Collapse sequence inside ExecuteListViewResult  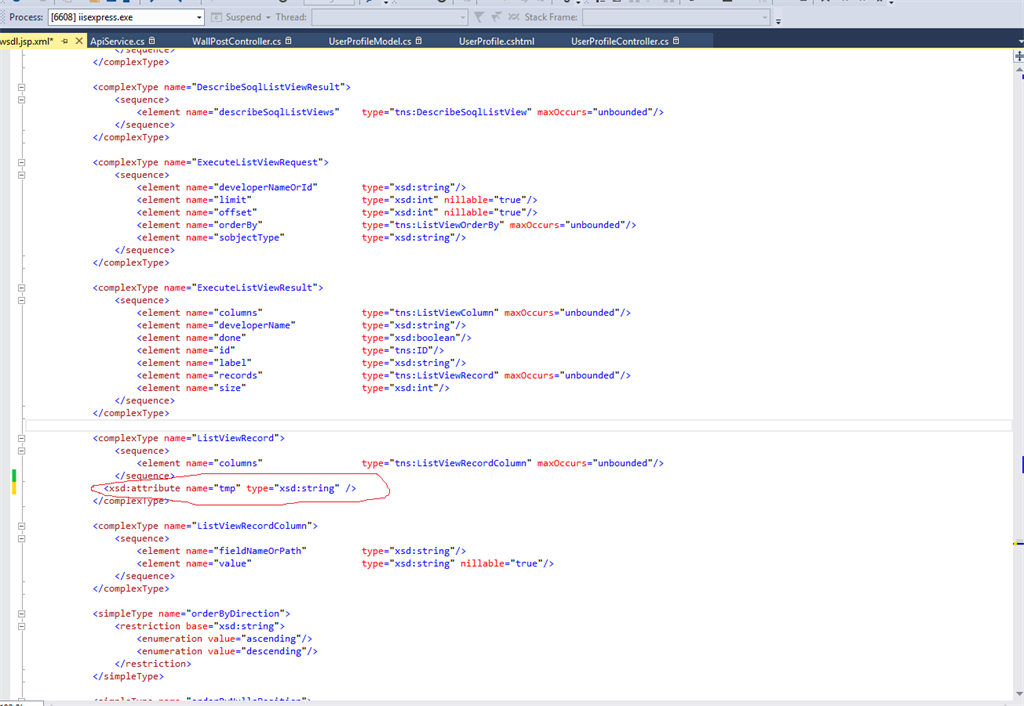22,300
